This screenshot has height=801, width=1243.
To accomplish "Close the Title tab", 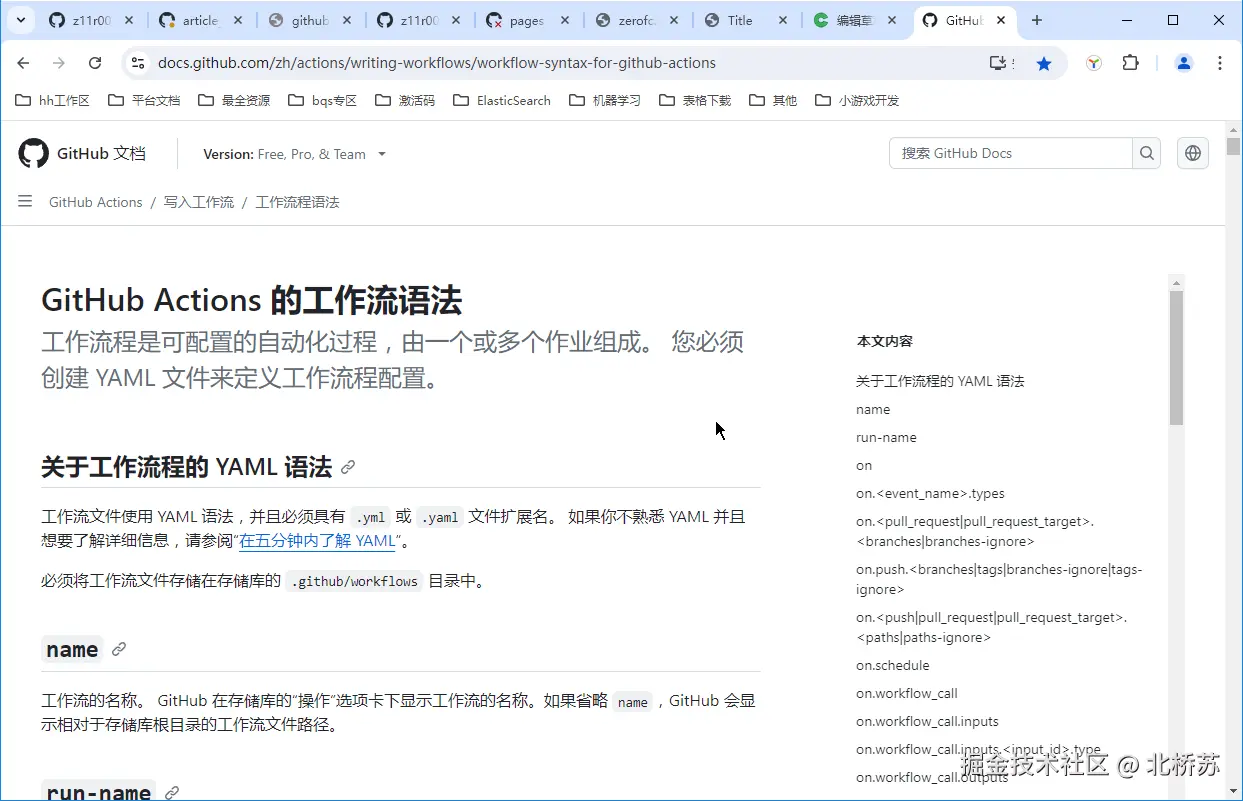I will coord(783,20).
